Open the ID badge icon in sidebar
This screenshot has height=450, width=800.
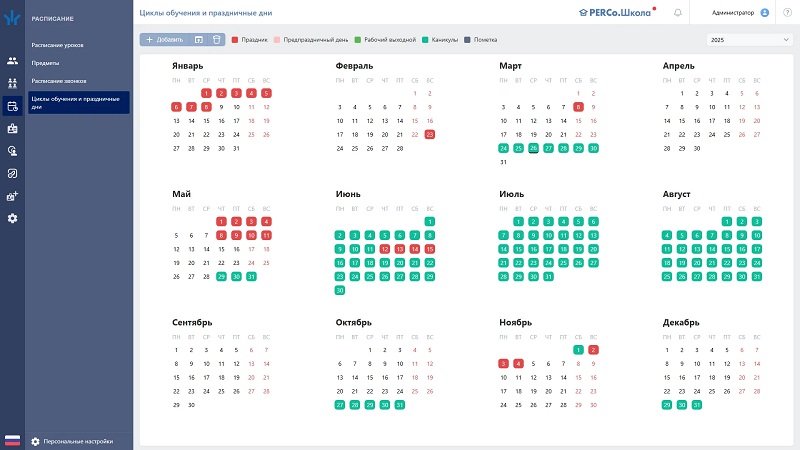12,128
